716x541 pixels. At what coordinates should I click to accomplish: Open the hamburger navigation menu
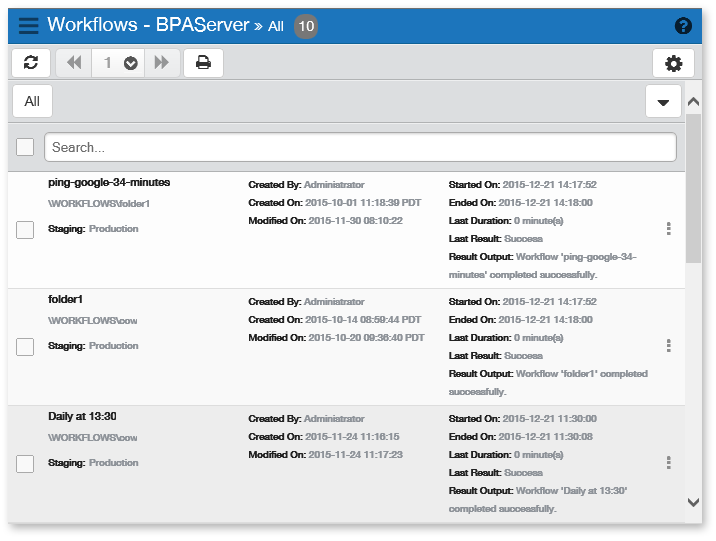29,26
